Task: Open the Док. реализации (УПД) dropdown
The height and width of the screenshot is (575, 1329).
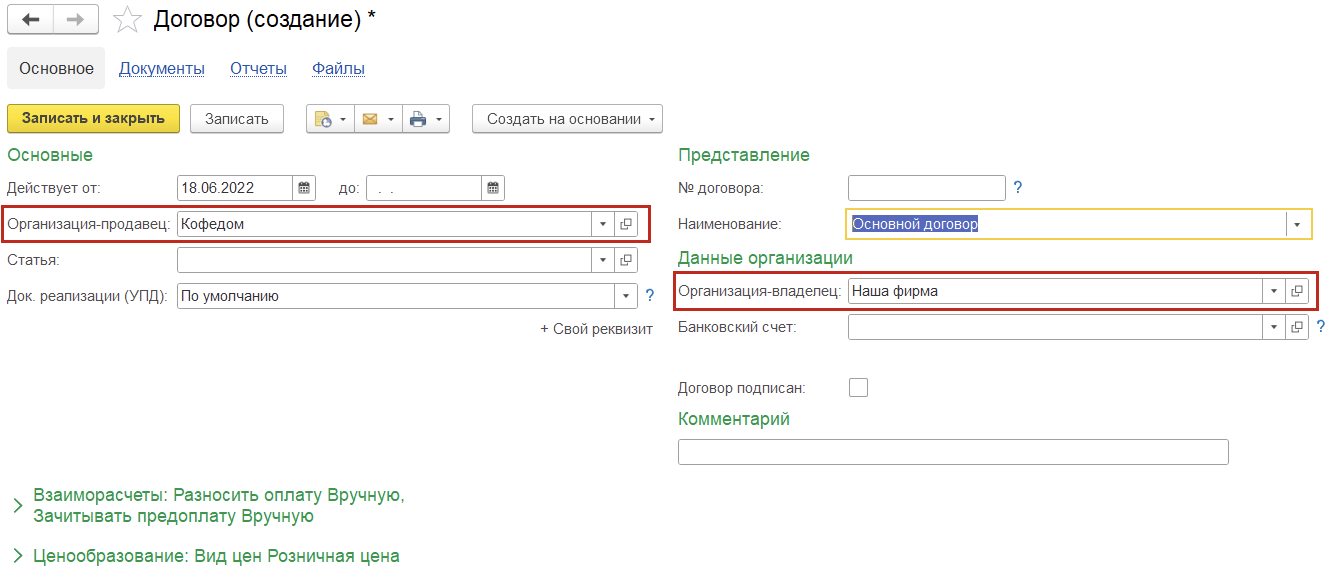Action: [626, 296]
